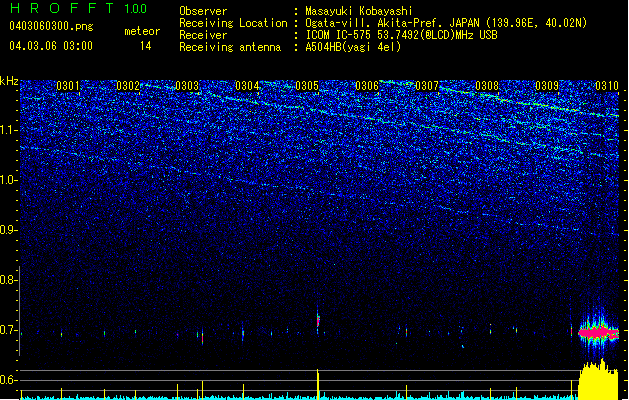Click the 1.0 frequency axis label
This screenshot has width=629, height=400.
(x=9, y=180)
